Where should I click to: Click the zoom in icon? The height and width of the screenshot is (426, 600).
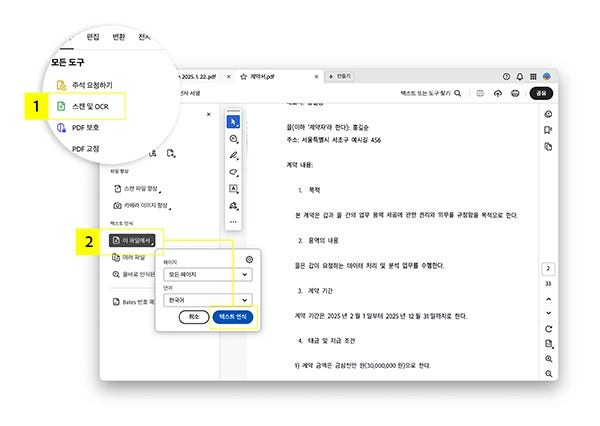(x=548, y=359)
